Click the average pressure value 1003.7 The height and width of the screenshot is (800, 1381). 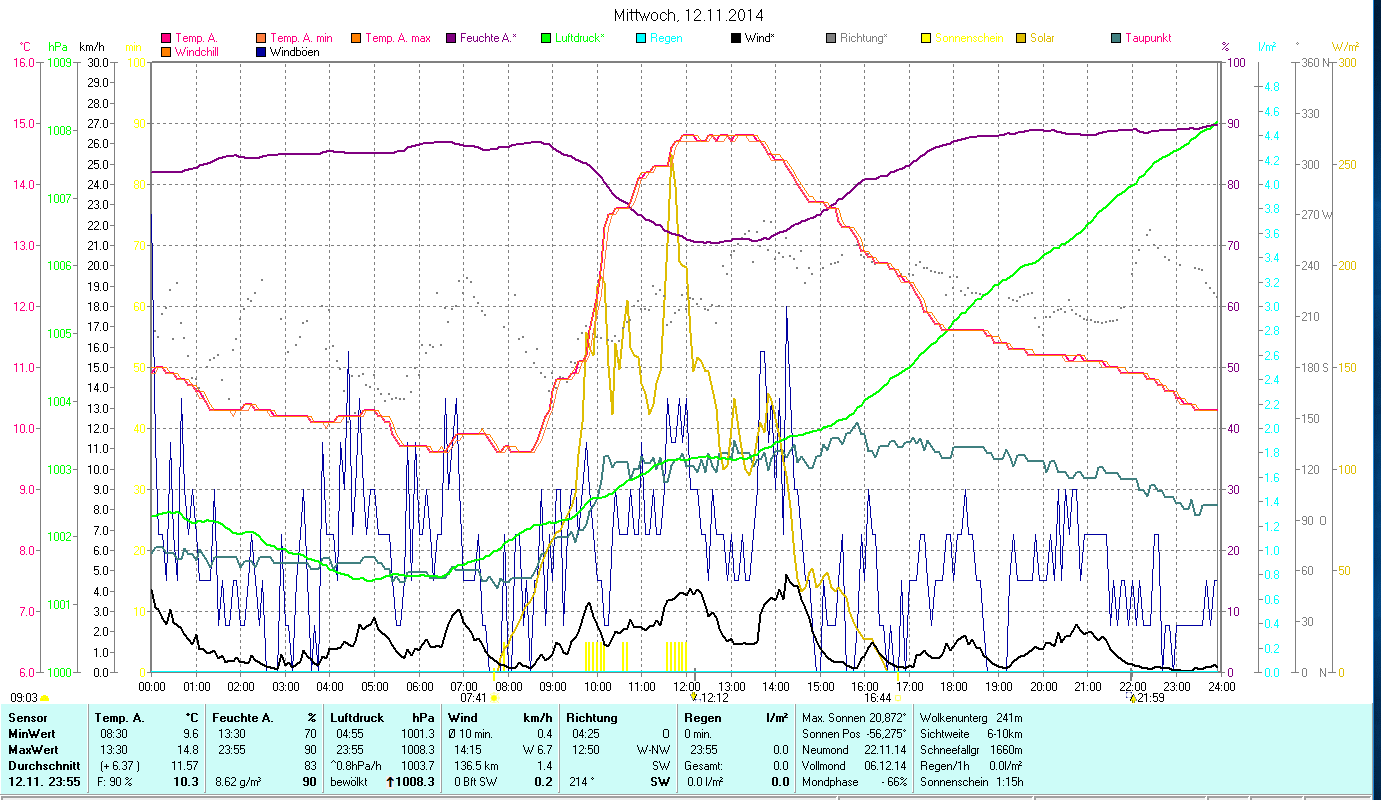tap(419, 766)
